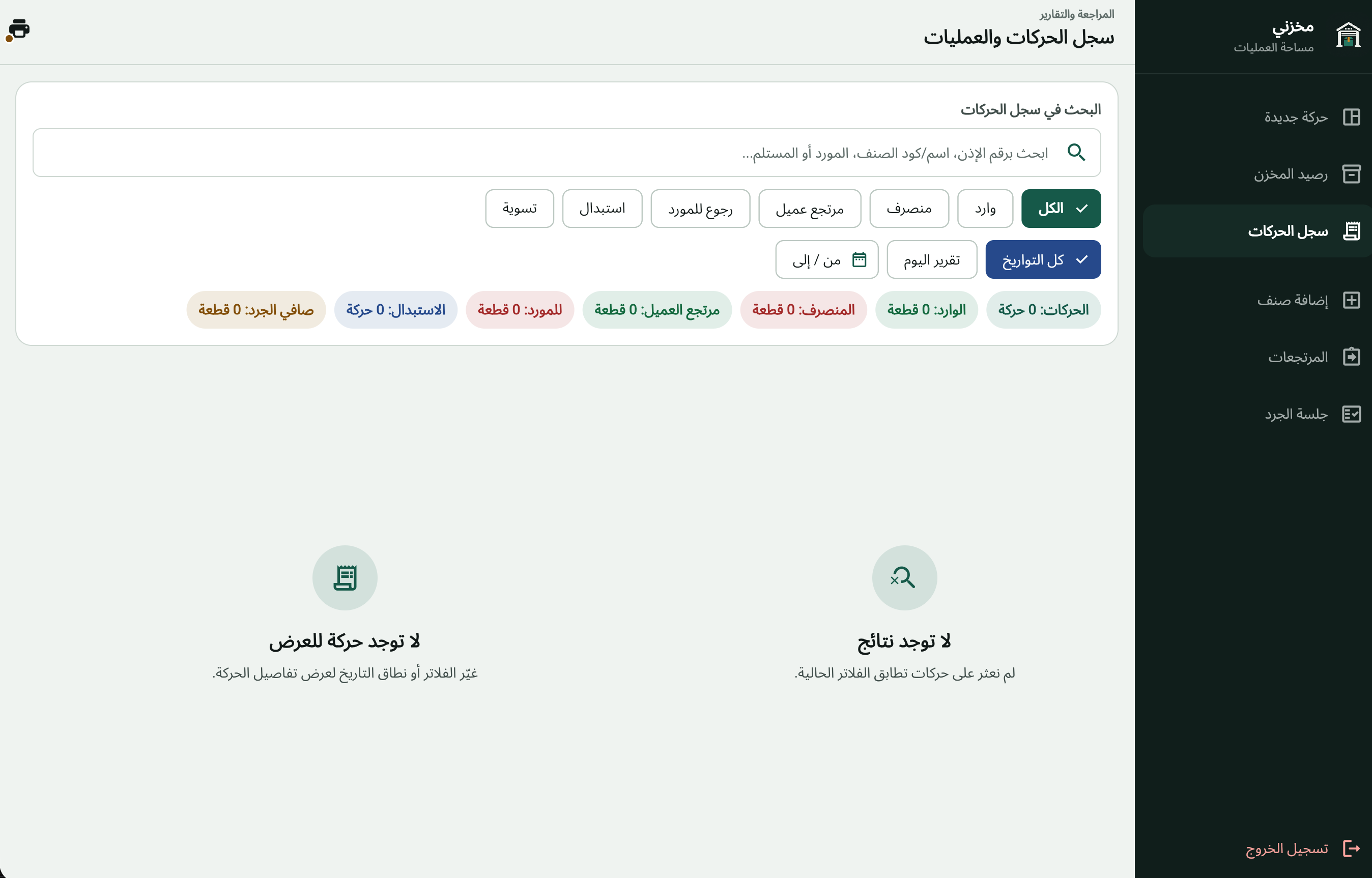Click تسجيل الخروج link

pyautogui.click(x=1287, y=848)
